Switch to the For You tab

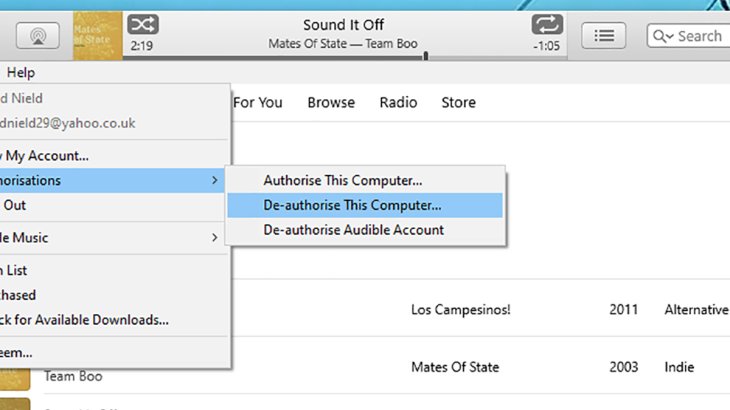click(x=258, y=102)
